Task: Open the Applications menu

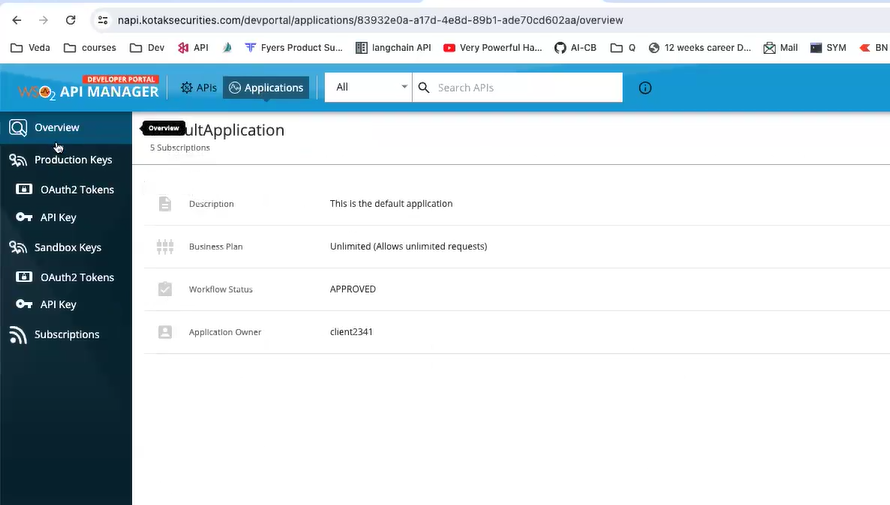Action: coord(266,87)
